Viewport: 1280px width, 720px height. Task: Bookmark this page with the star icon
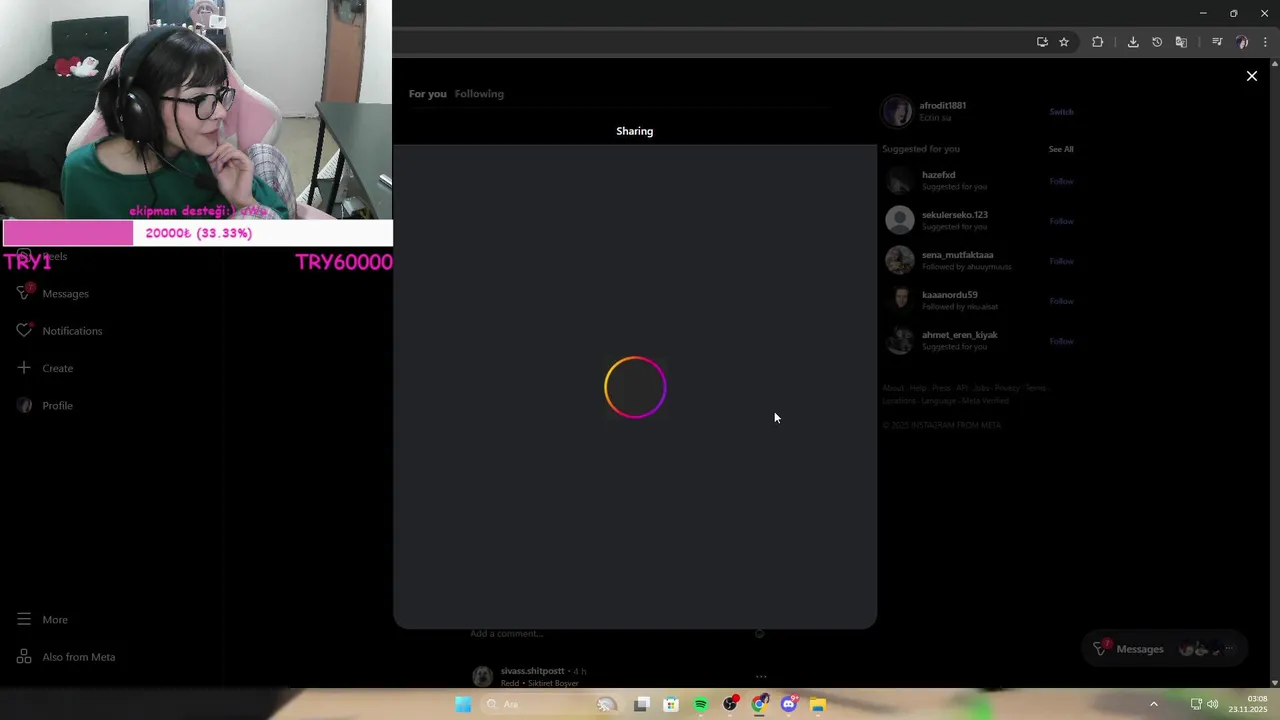(x=1064, y=42)
